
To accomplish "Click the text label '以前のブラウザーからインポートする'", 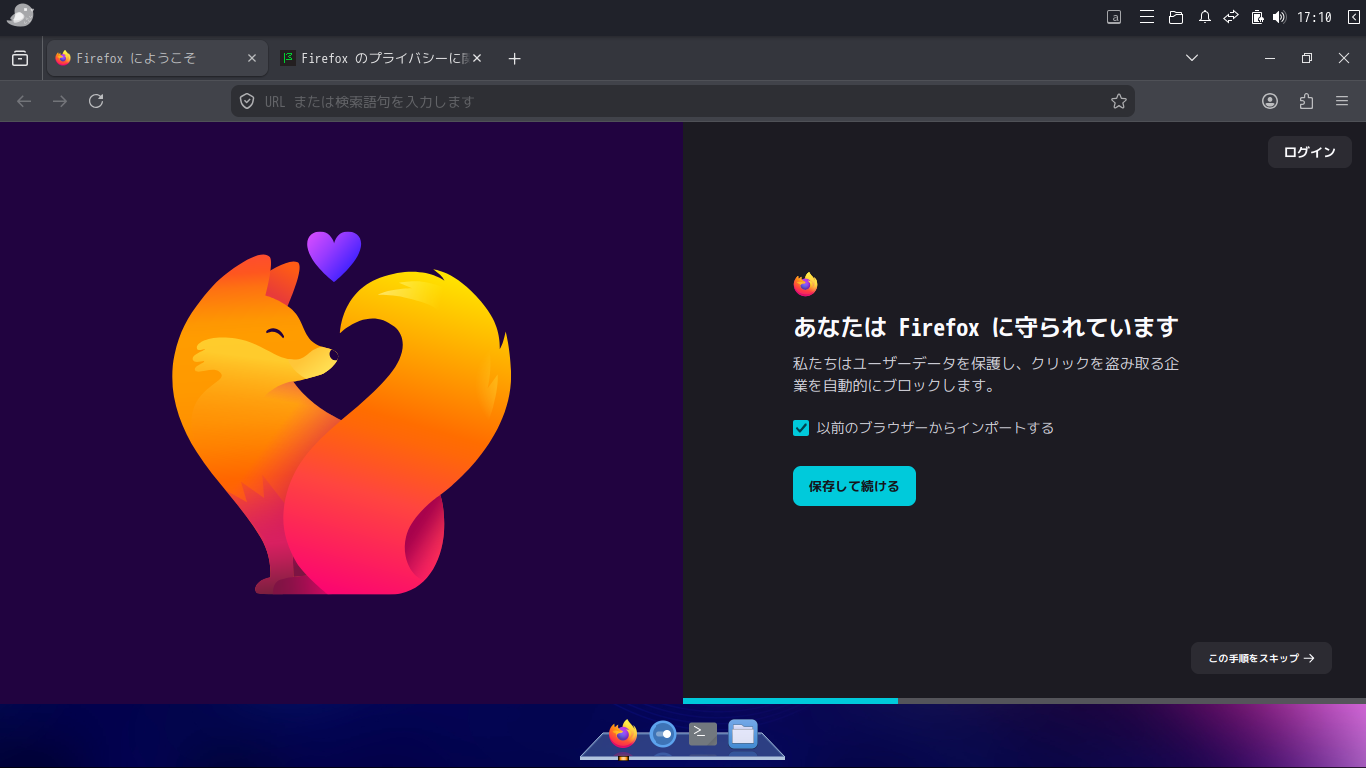I will tap(935, 428).
